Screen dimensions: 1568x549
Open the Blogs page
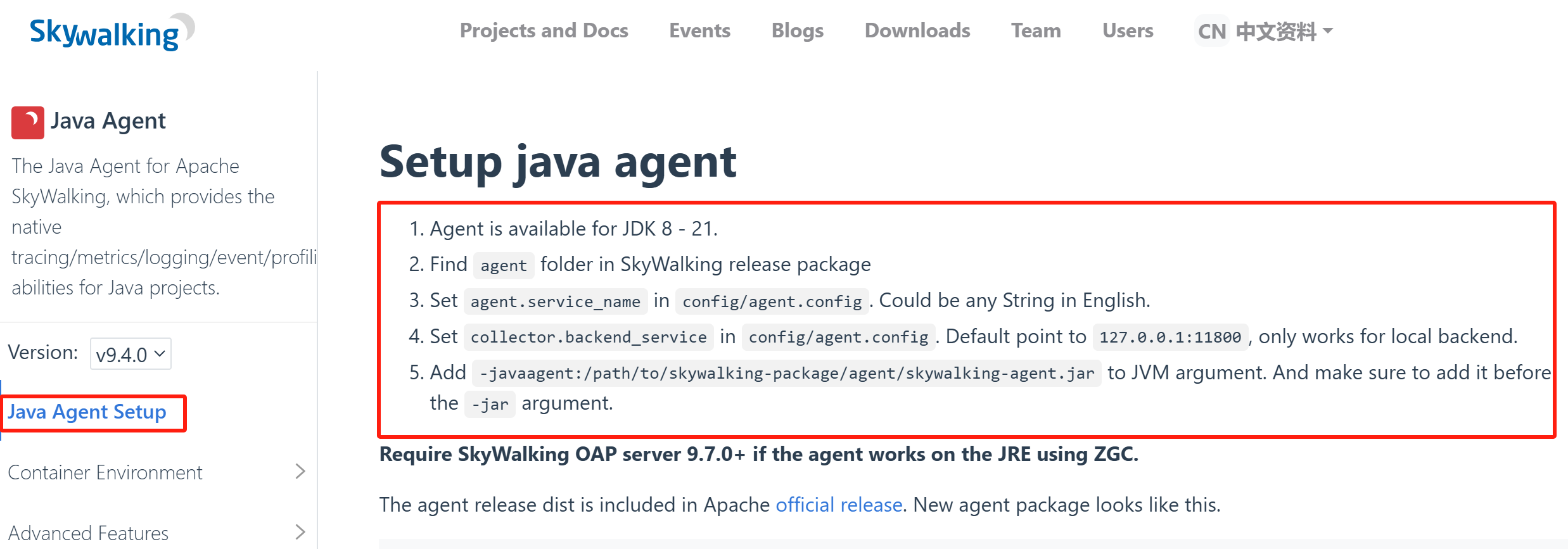(797, 30)
